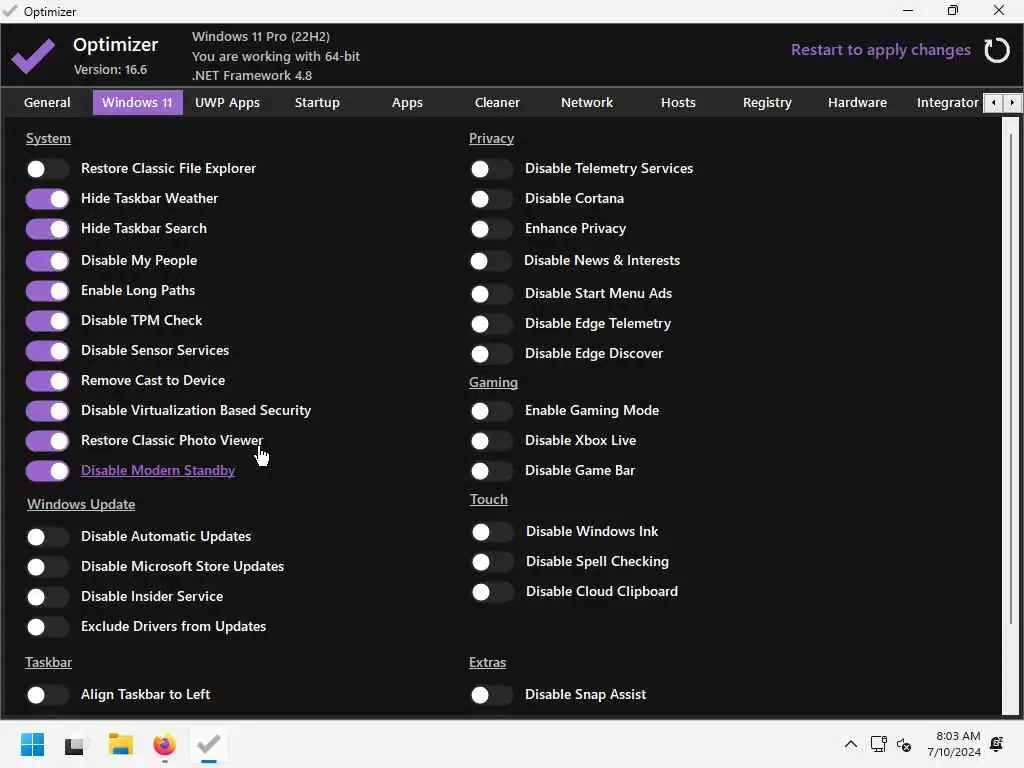Toggle Disable Spell Checking
The image size is (1024, 768).
492,562
